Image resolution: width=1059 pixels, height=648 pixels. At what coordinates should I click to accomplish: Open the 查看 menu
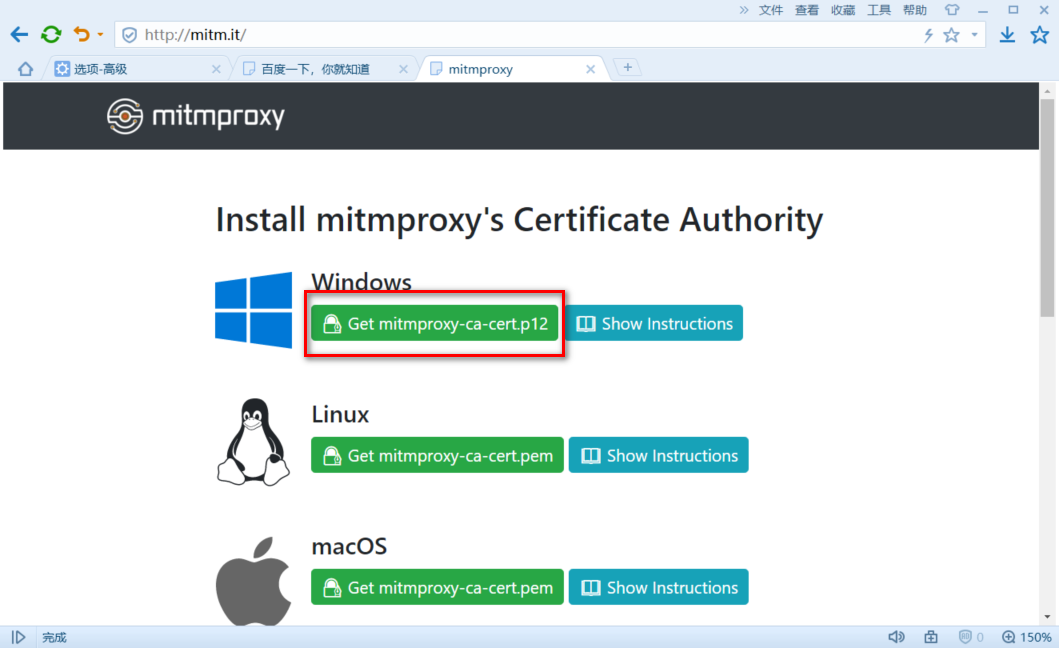click(806, 10)
